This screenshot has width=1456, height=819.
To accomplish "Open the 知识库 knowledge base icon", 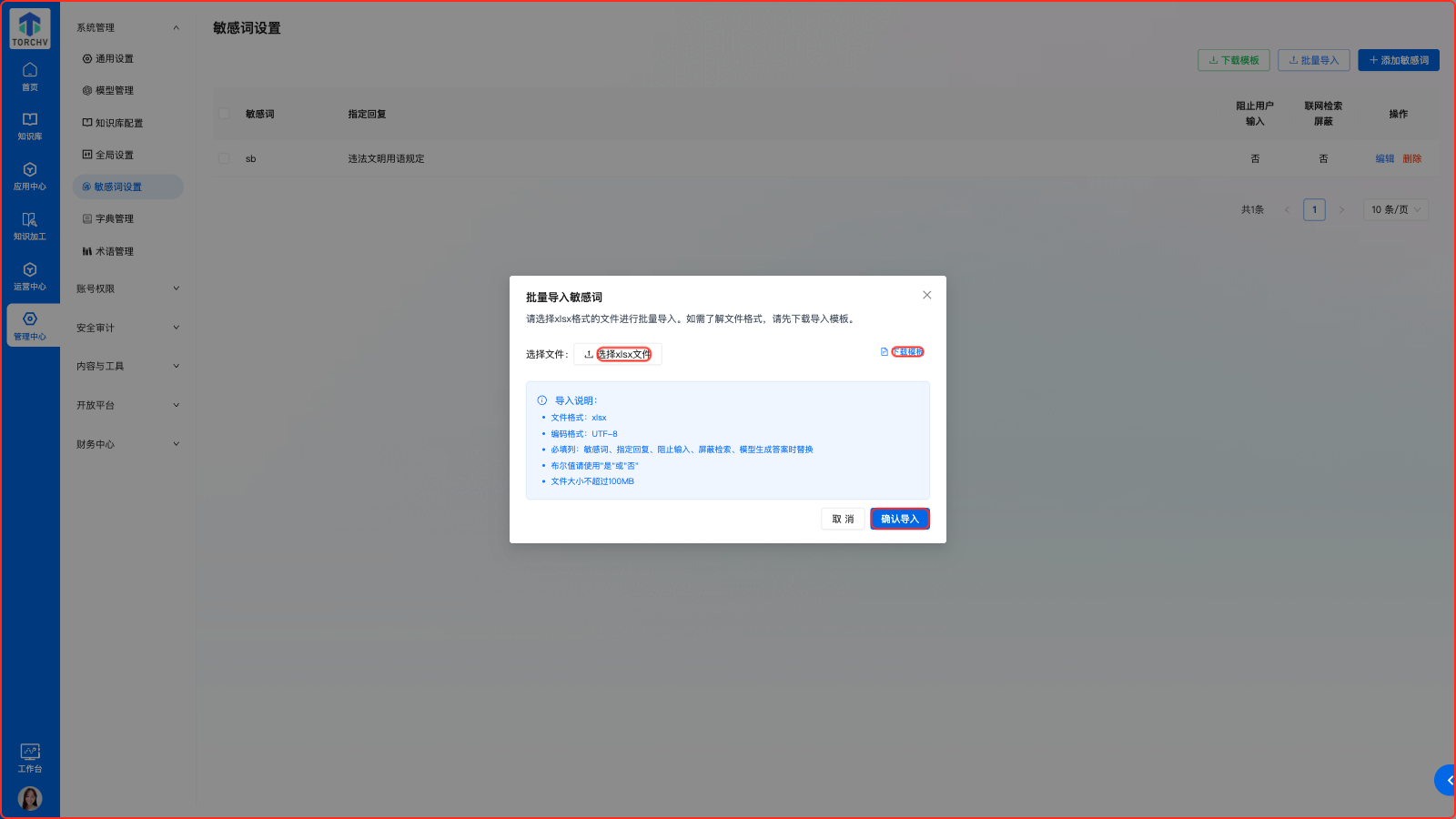I will coord(30,126).
